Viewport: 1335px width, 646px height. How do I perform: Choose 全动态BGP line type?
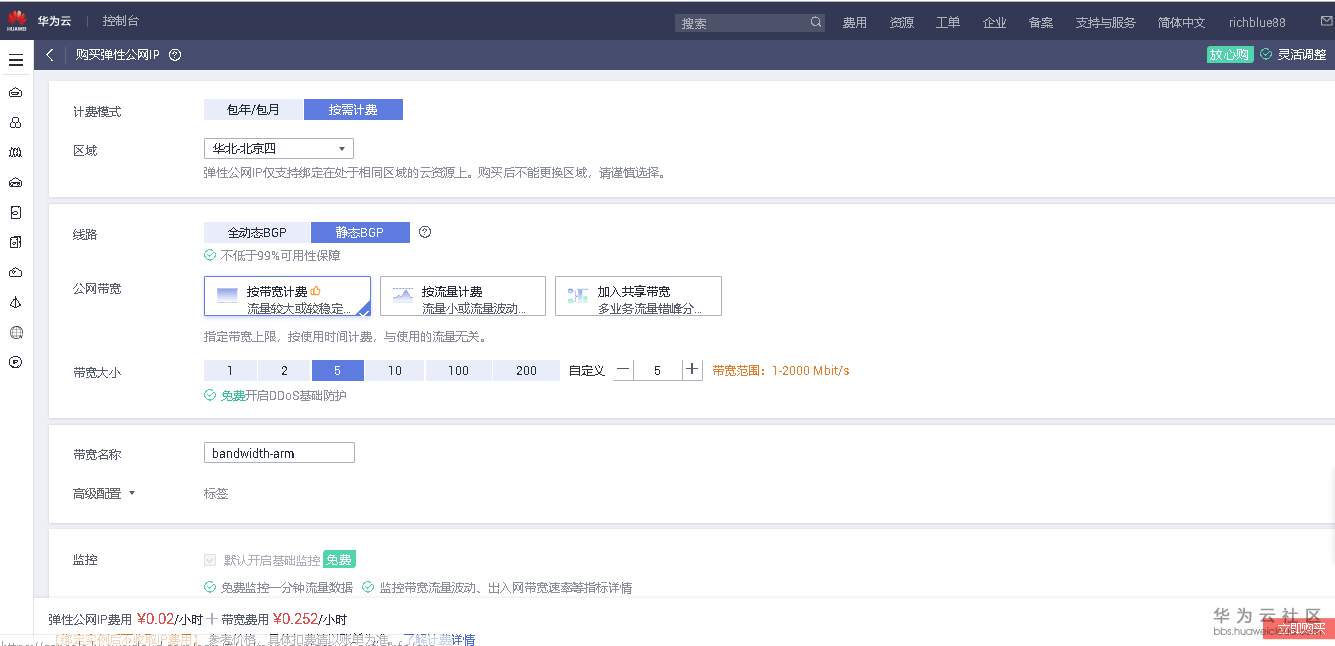[x=257, y=232]
